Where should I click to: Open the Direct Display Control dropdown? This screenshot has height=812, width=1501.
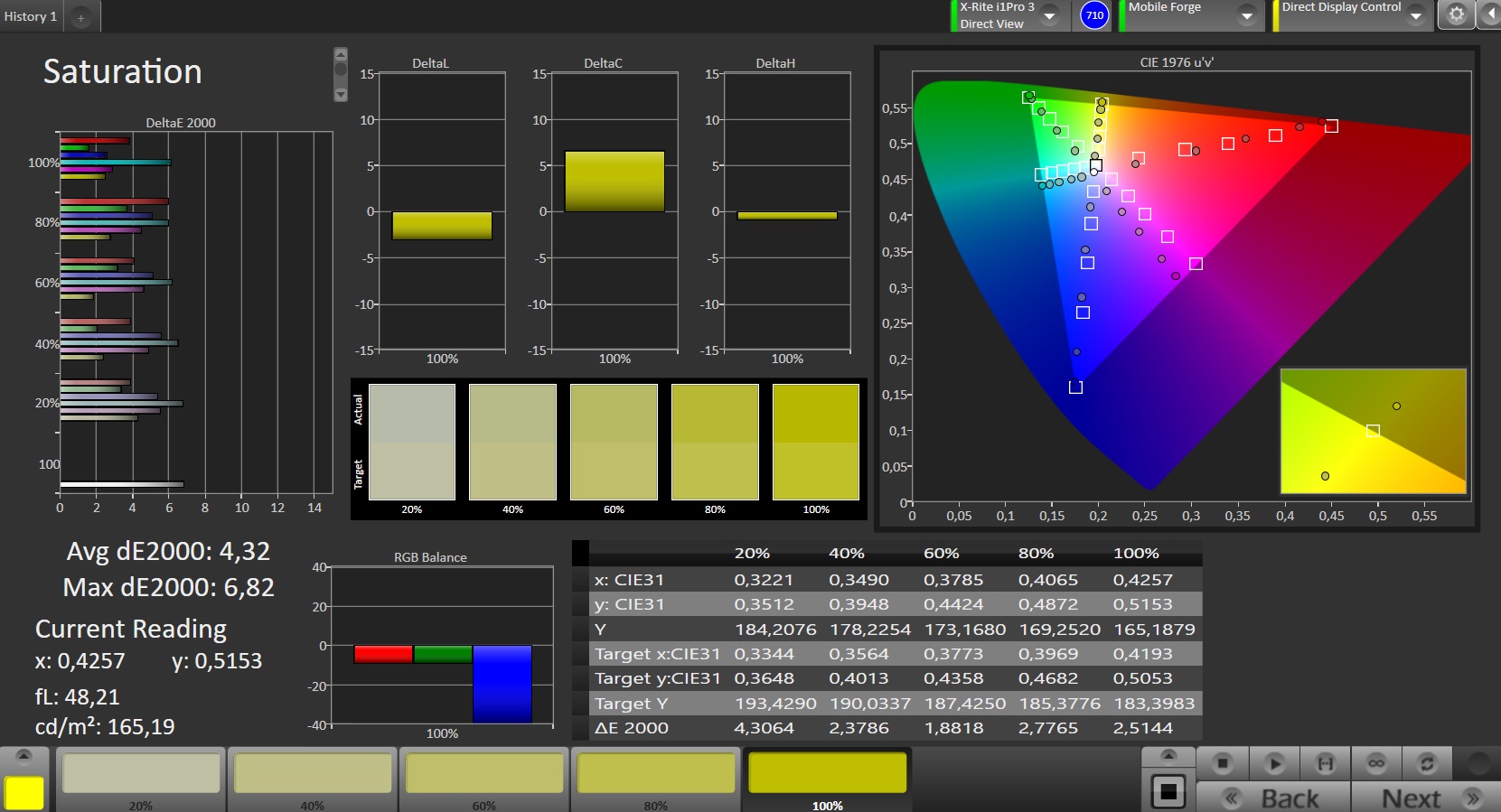point(1416,16)
